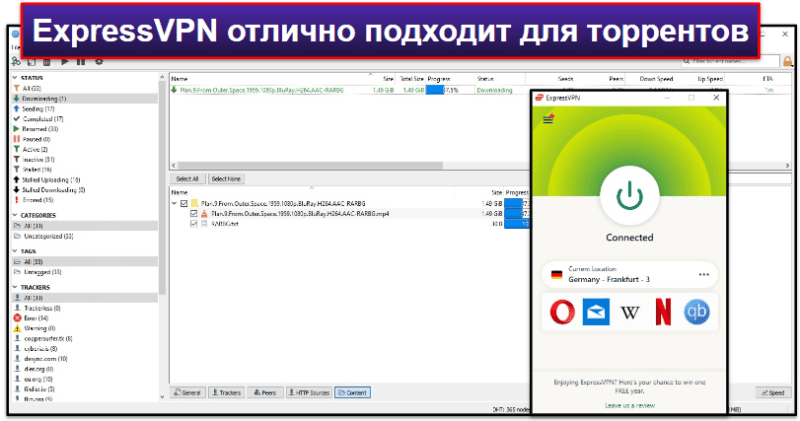Select the Error (14) tracker filter
This screenshot has height=421, width=800.
pos(84,318)
